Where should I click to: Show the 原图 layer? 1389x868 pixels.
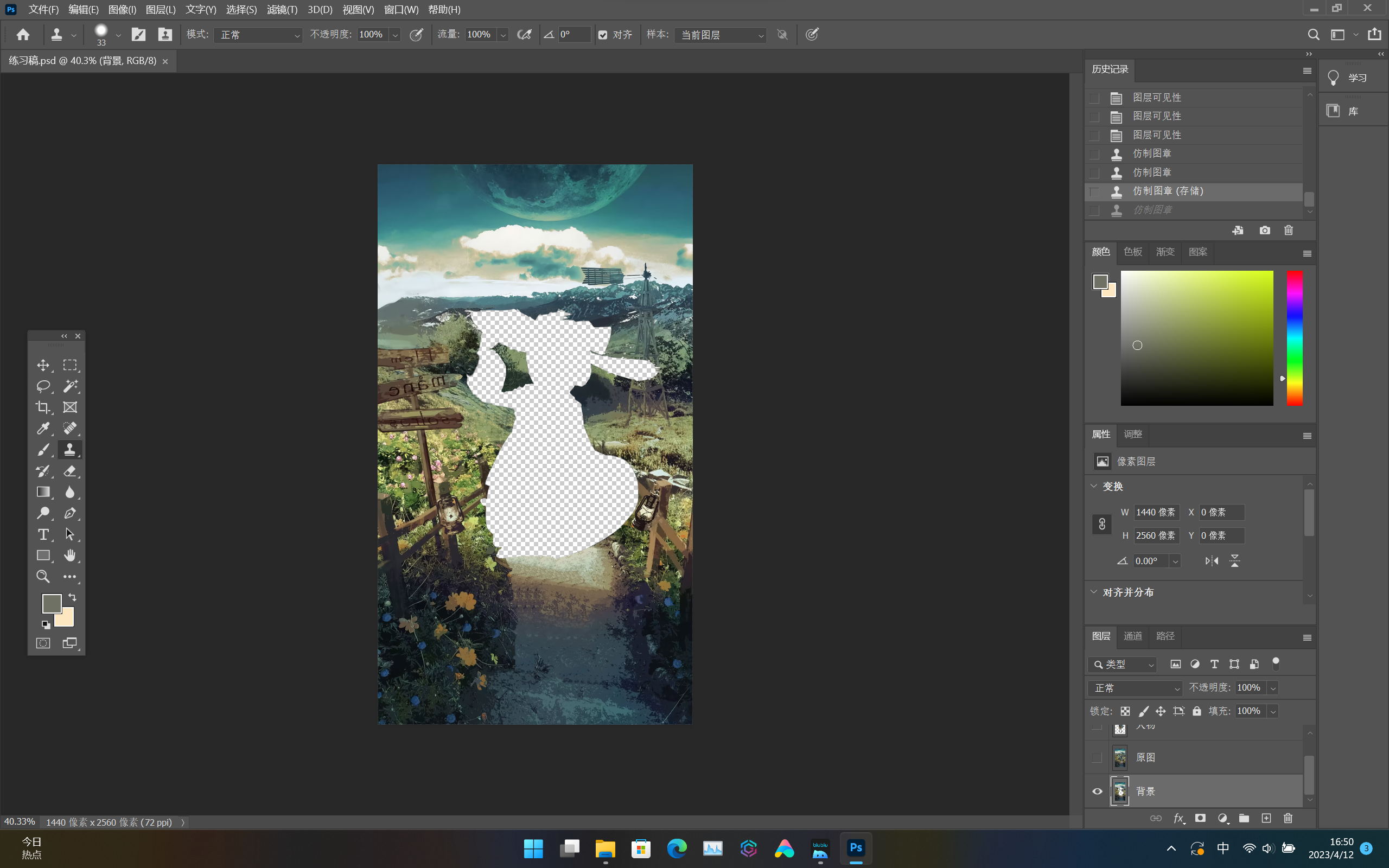(x=1097, y=757)
